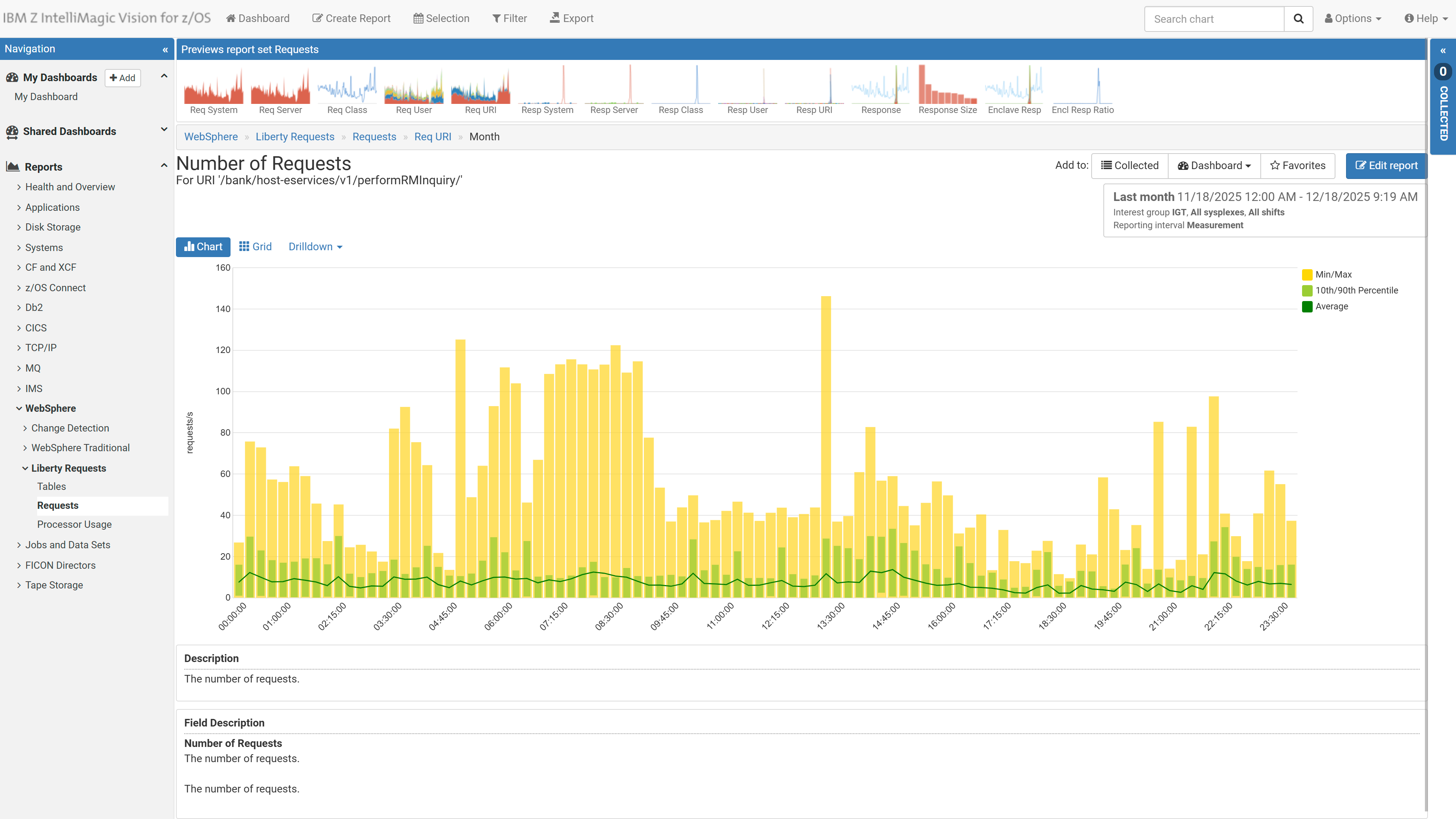Add report to Favorites
Image resolution: width=1456 pixels, height=819 pixels.
[x=1298, y=166]
